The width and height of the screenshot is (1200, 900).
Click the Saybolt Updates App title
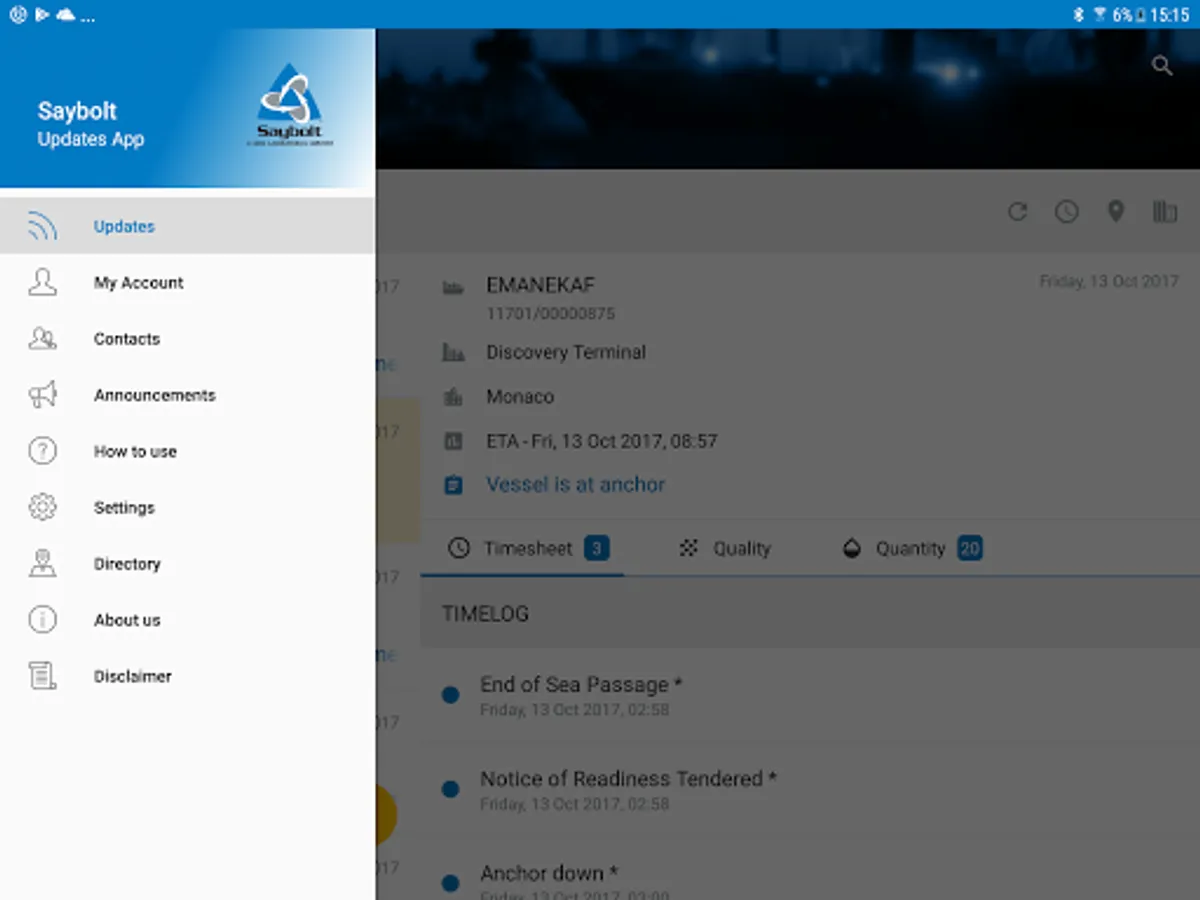pos(91,124)
